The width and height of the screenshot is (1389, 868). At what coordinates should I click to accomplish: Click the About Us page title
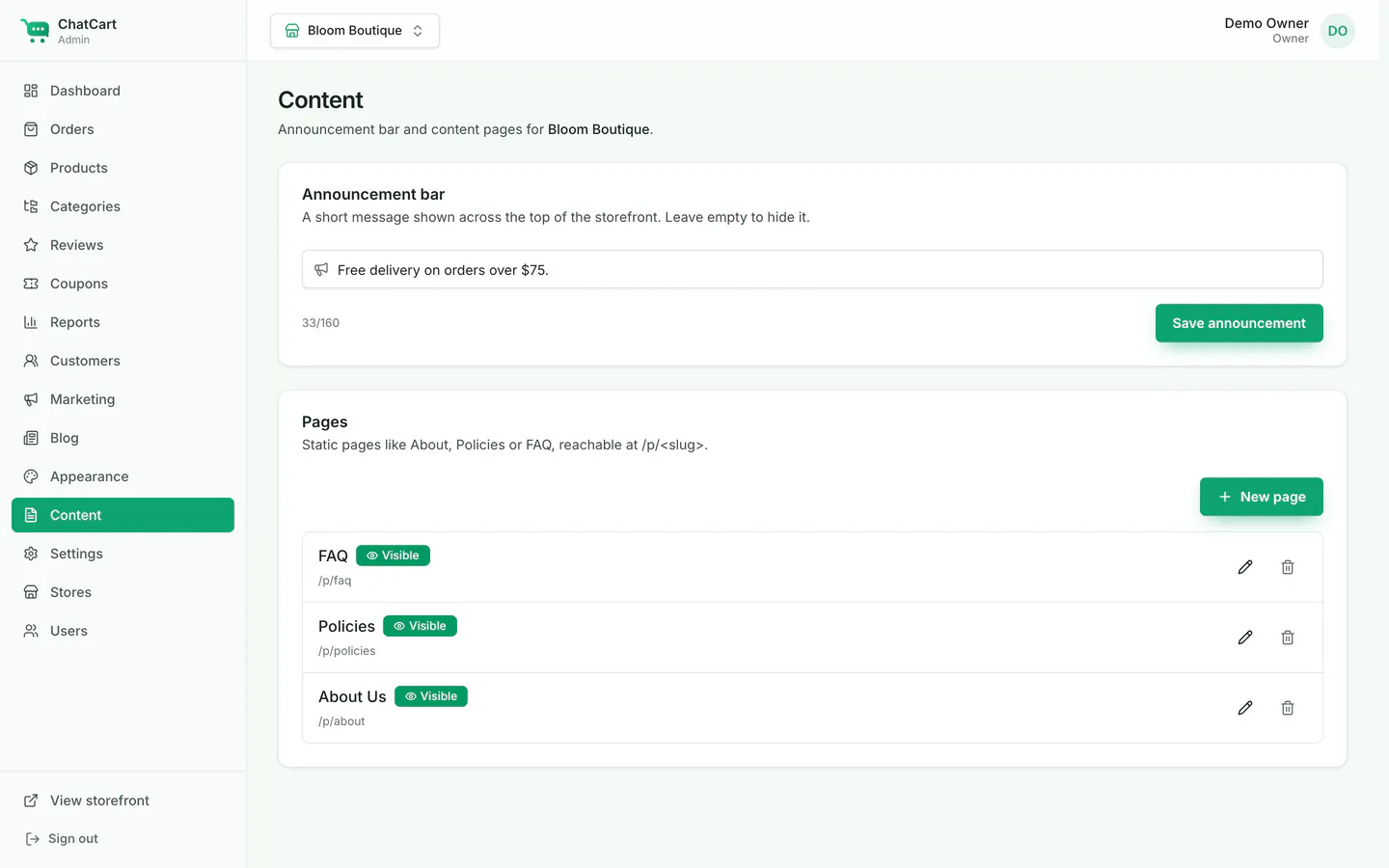pos(352,696)
